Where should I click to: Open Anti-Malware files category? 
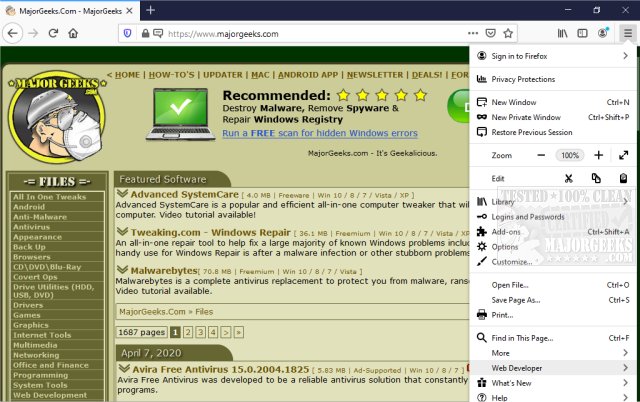point(40,217)
